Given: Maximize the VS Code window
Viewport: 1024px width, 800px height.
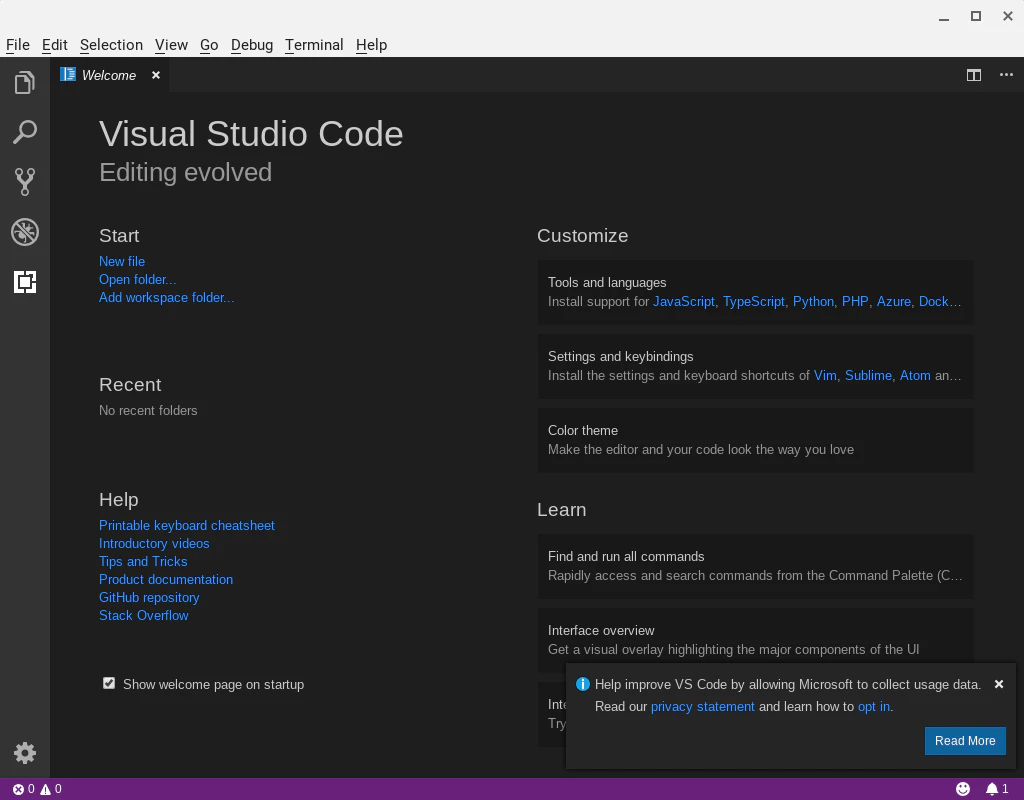Looking at the screenshot, I should pyautogui.click(x=976, y=16).
